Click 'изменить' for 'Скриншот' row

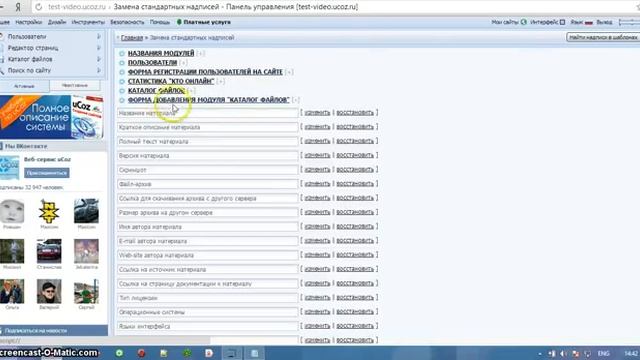click(x=317, y=170)
